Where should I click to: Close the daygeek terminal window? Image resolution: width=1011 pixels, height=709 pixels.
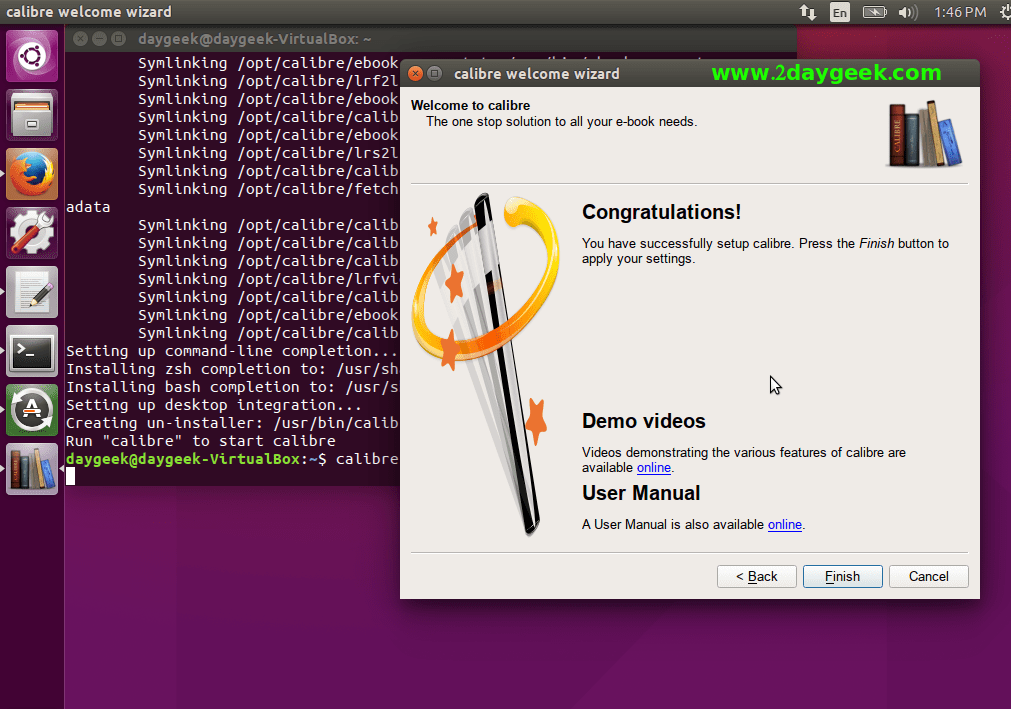[x=80, y=39]
